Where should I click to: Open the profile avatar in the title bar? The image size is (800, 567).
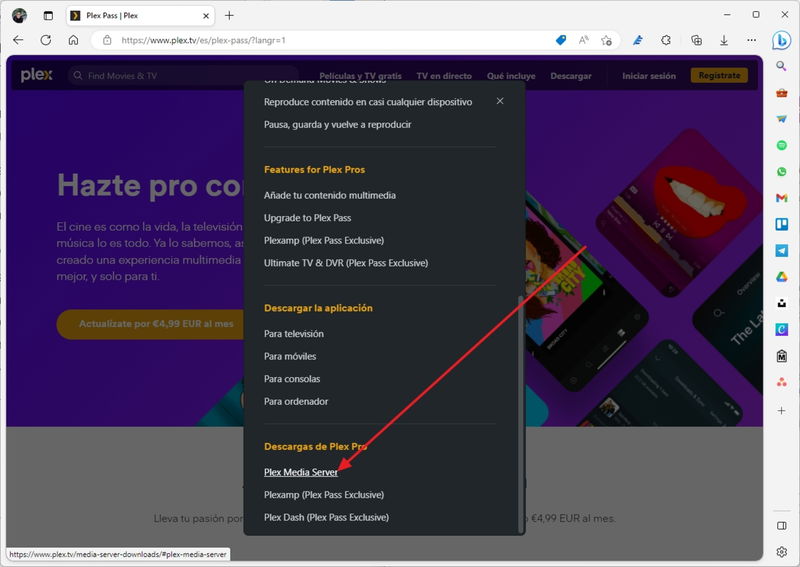[x=19, y=15]
